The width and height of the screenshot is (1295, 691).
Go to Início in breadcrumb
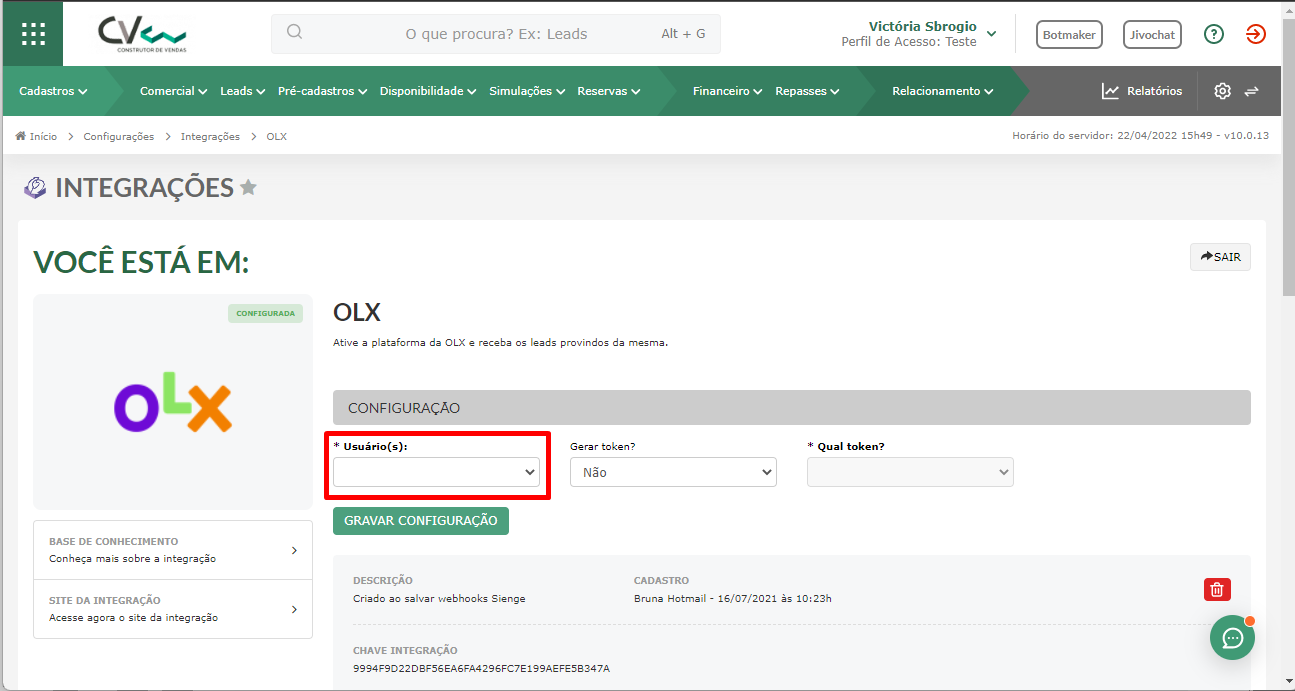(43, 136)
